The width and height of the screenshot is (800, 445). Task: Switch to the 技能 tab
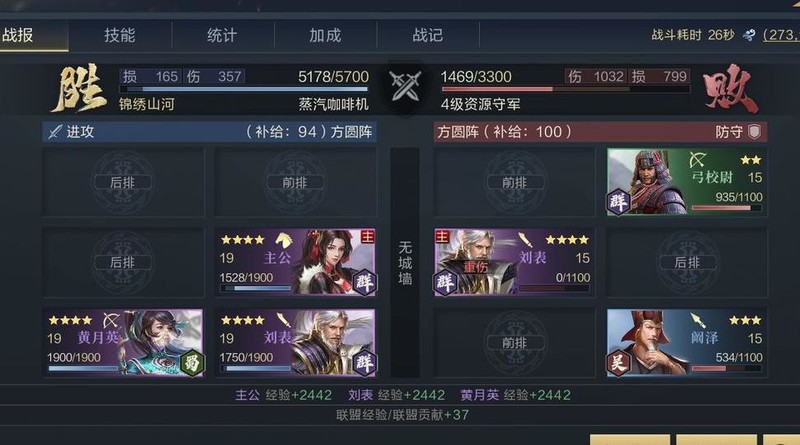click(x=120, y=35)
